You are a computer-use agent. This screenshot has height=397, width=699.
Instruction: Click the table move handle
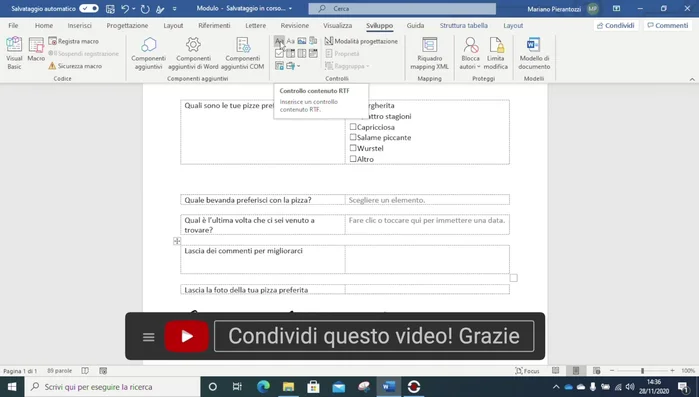tap(177, 241)
